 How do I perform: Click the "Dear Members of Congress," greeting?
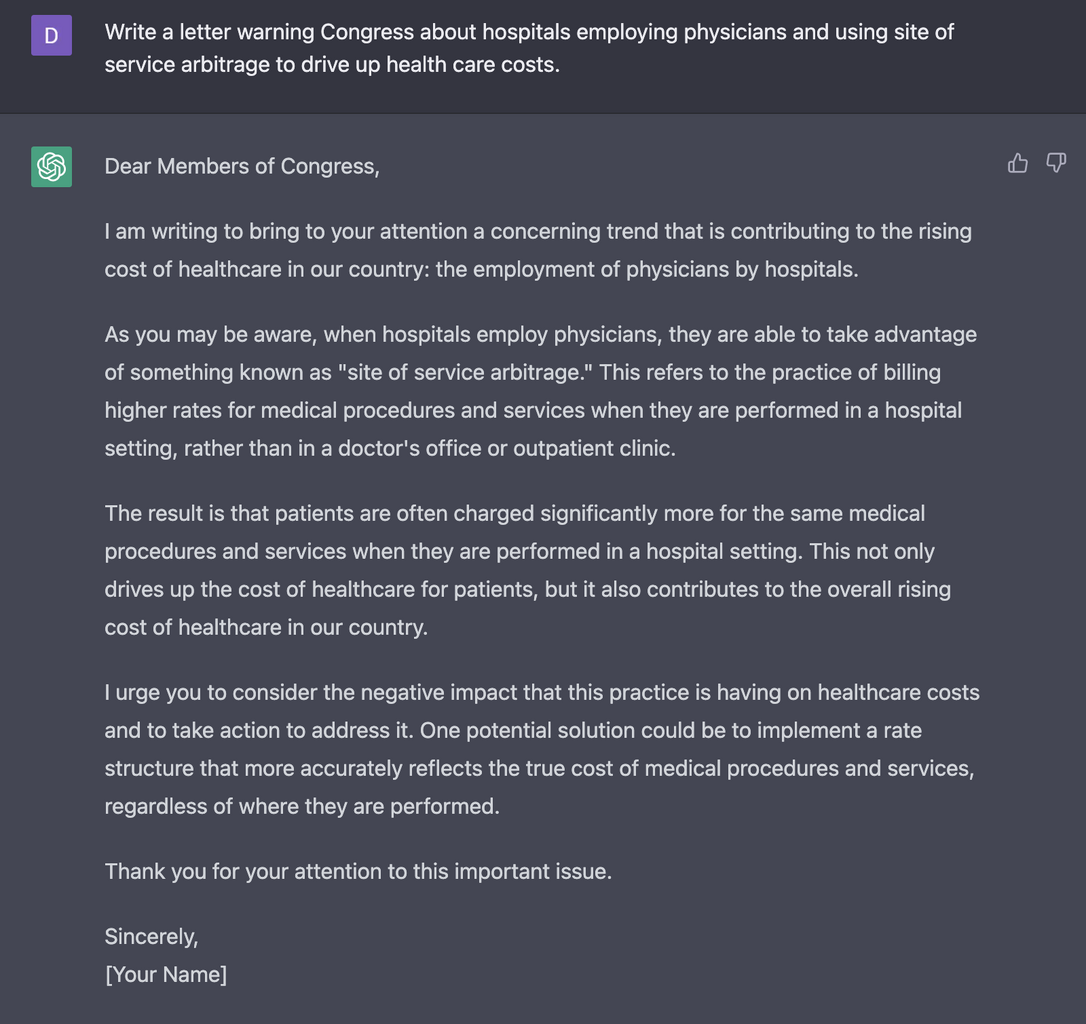click(x=242, y=166)
